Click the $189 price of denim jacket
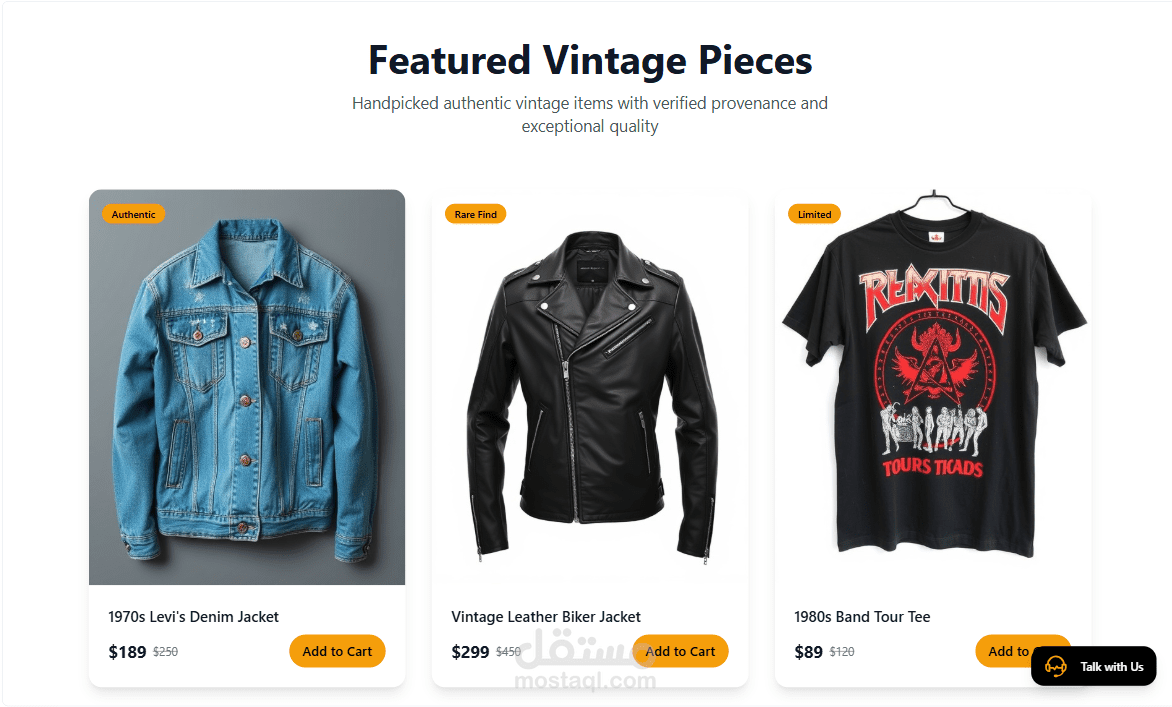The width and height of the screenshot is (1172, 707). [127, 652]
